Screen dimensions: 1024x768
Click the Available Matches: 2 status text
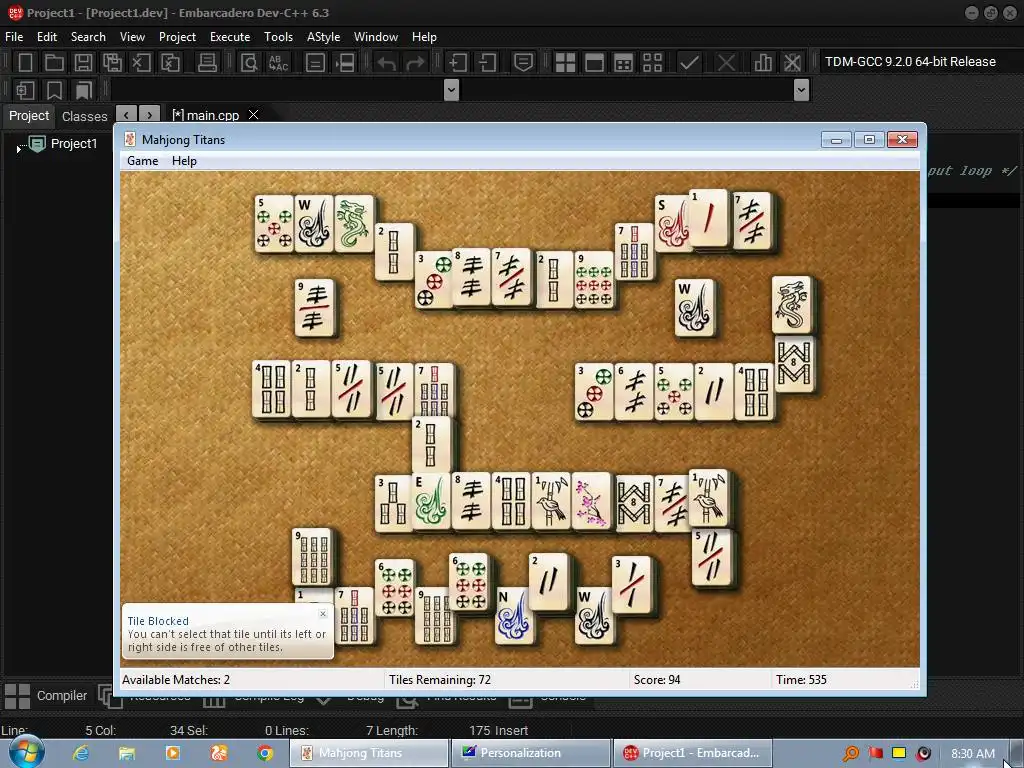pos(176,680)
